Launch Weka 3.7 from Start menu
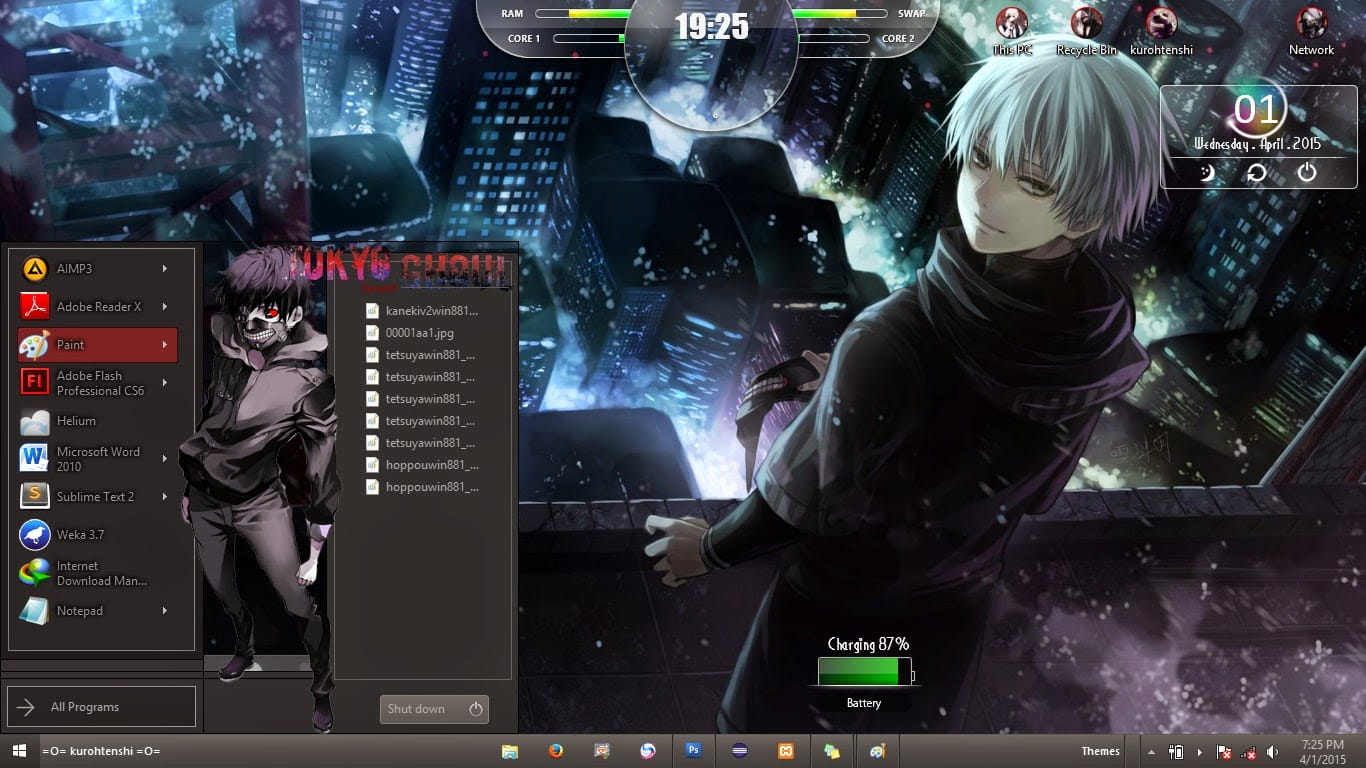 85,535
